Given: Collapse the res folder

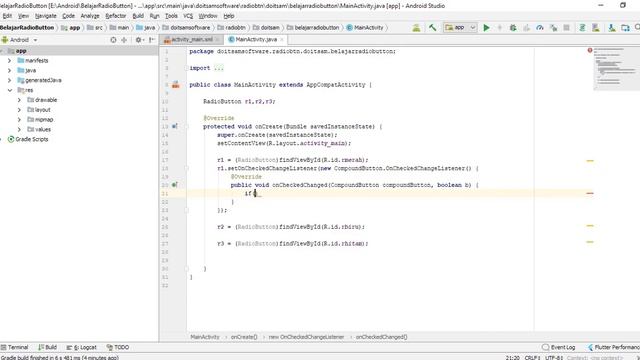Looking at the screenshot, I should pos(9,90).
